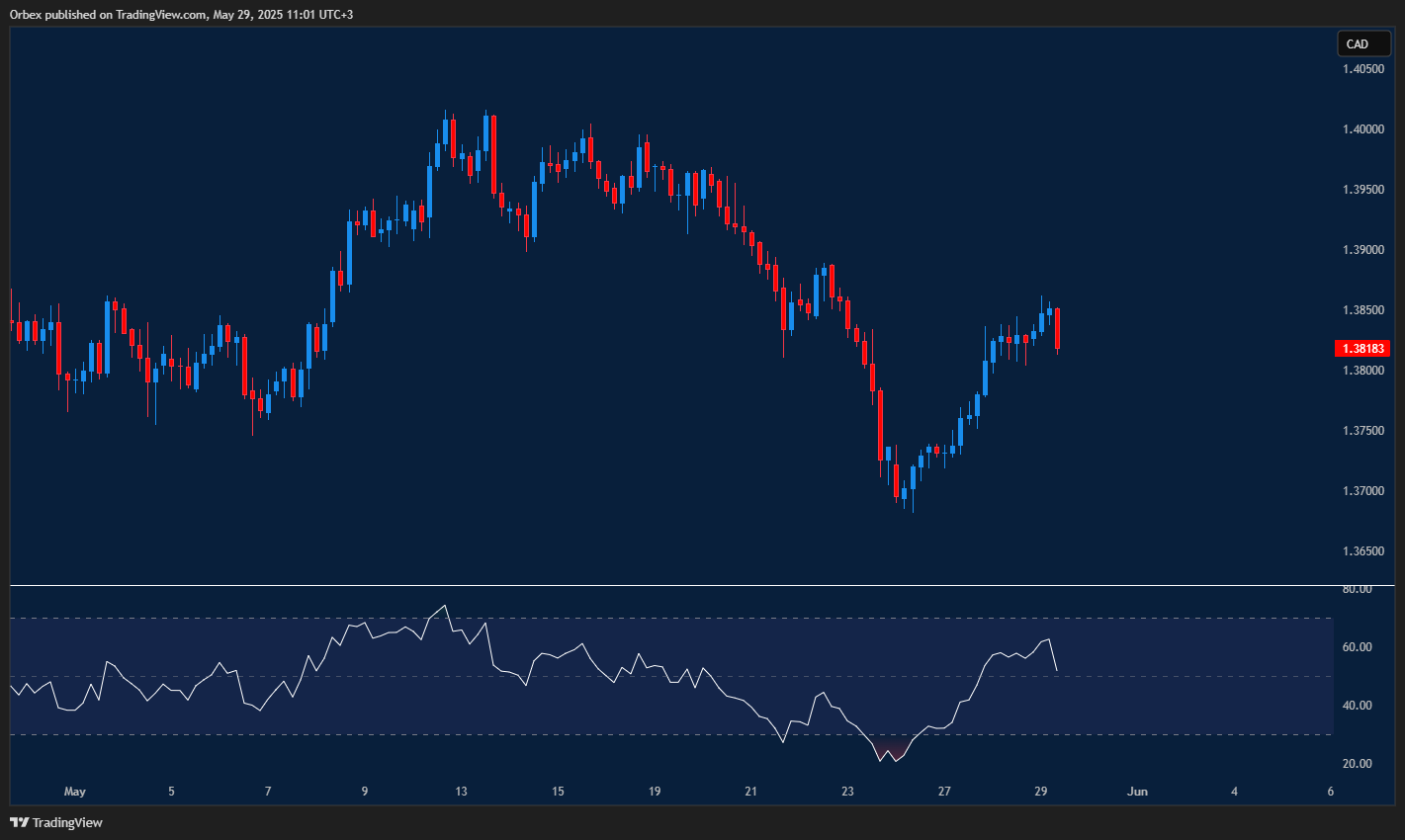This screenshot has width=1405, height=840.
Task: Click the TradingView logo icon
Action: tap(17, 821)
